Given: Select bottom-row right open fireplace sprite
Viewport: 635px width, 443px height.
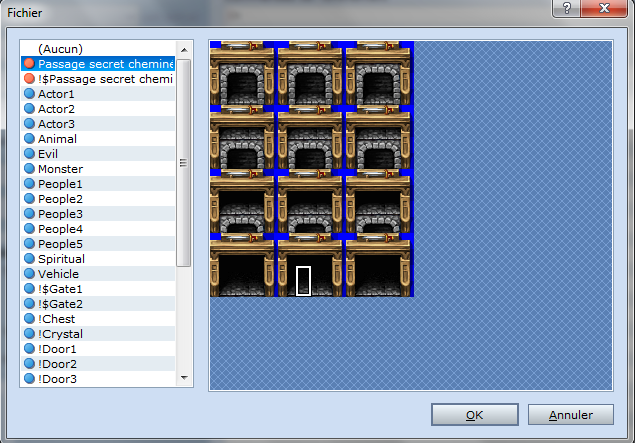Looking at the screenshot, I should point(378,265).
